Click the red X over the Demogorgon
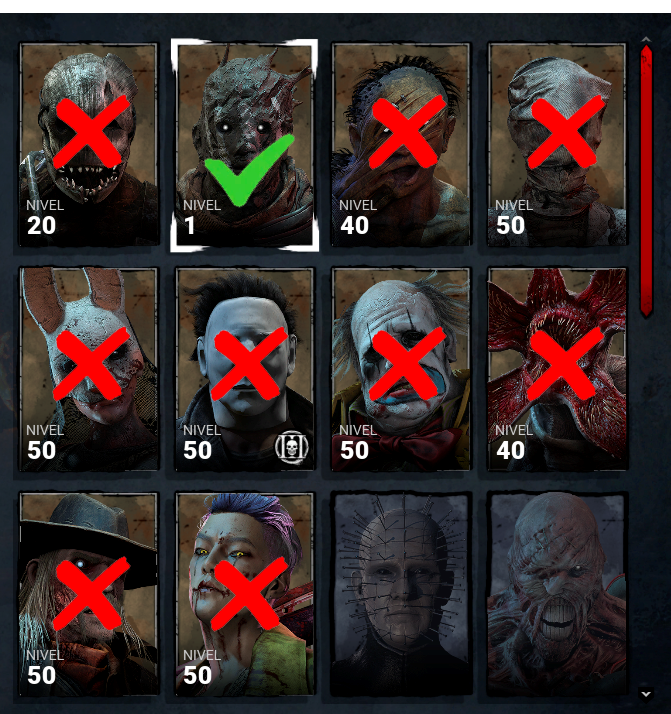Screen dimensions: 671x714 pyautogui.click(x=566, y=363)
